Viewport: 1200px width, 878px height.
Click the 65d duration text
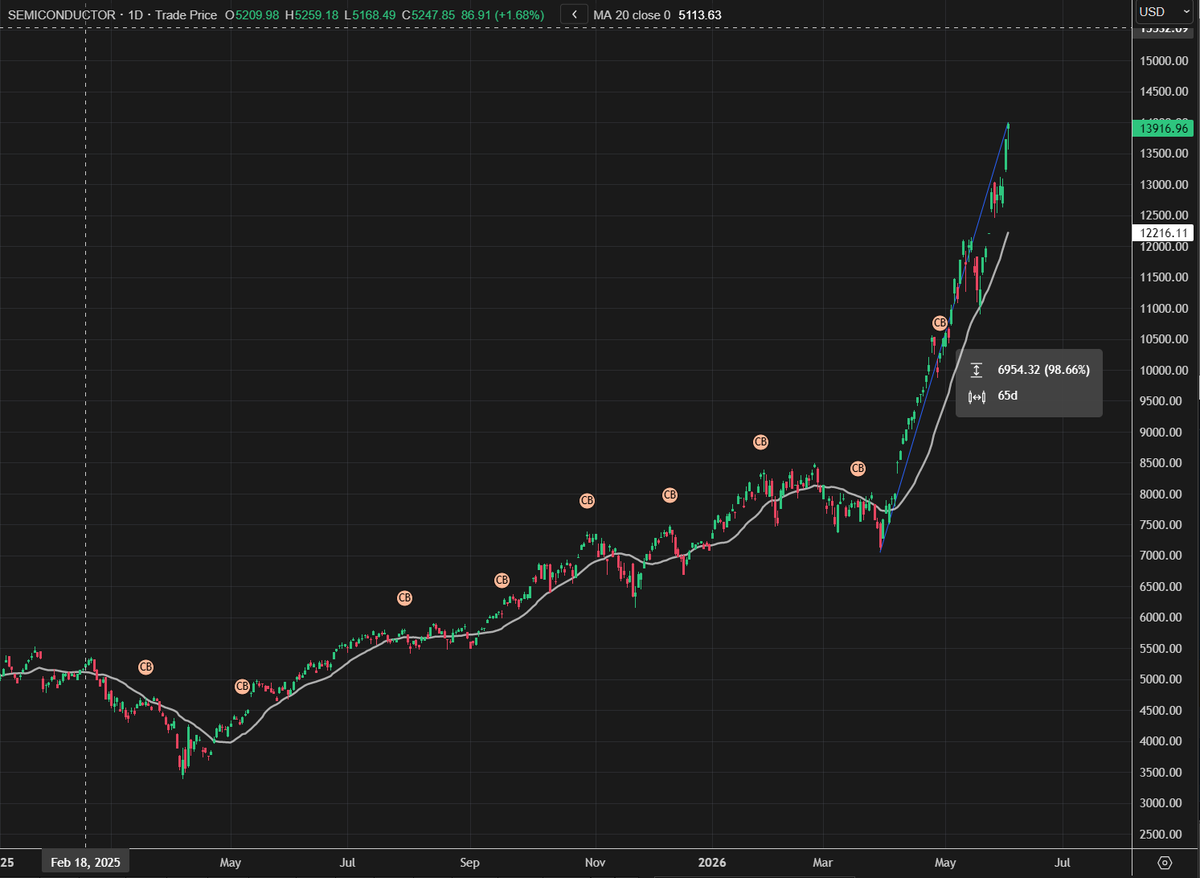pyautogui.click(x=1007, y=397)
